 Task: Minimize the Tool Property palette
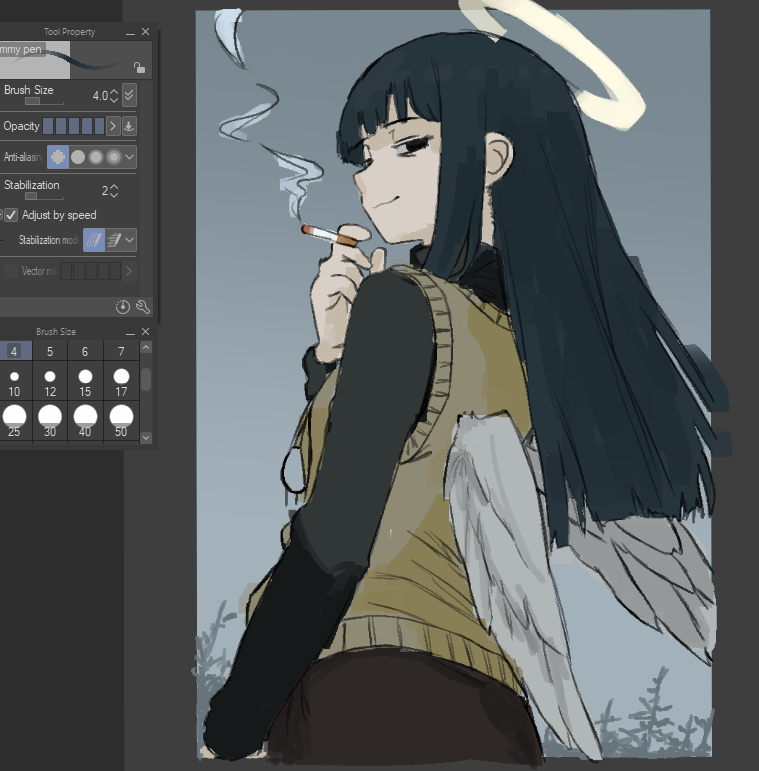[x=130, y=33]
